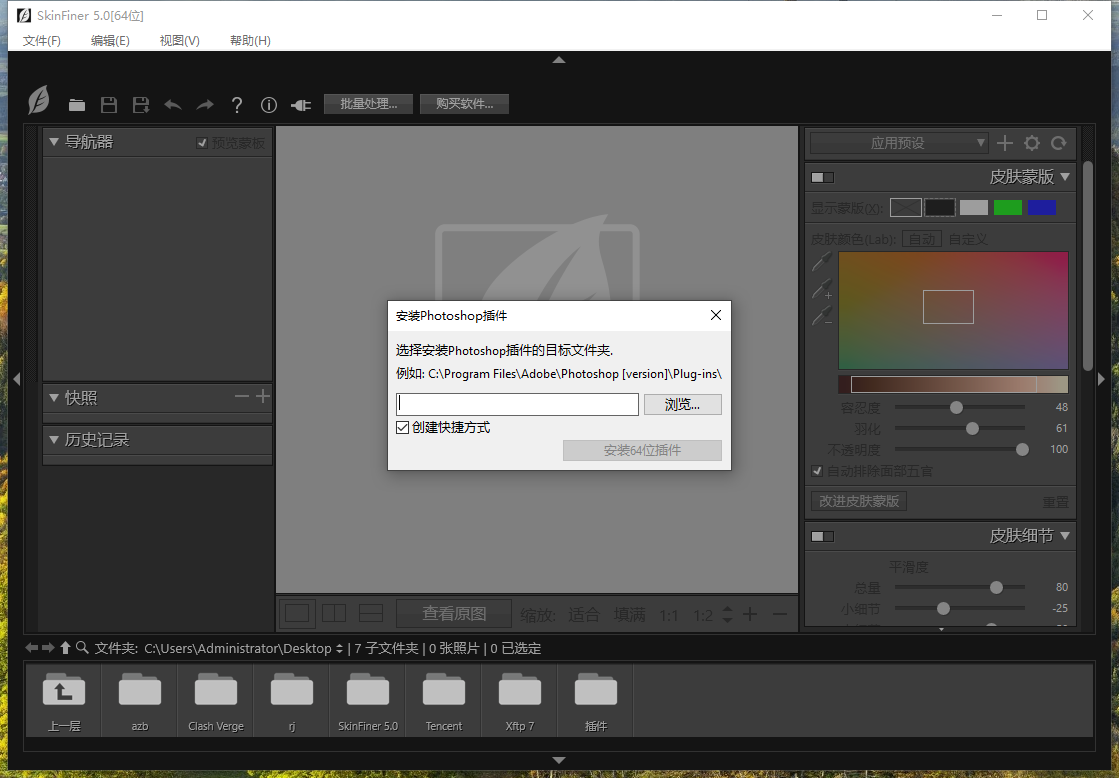1119x778 pixels.
Task: Collapse the 历史记录 panel
Action: (54, 440)
